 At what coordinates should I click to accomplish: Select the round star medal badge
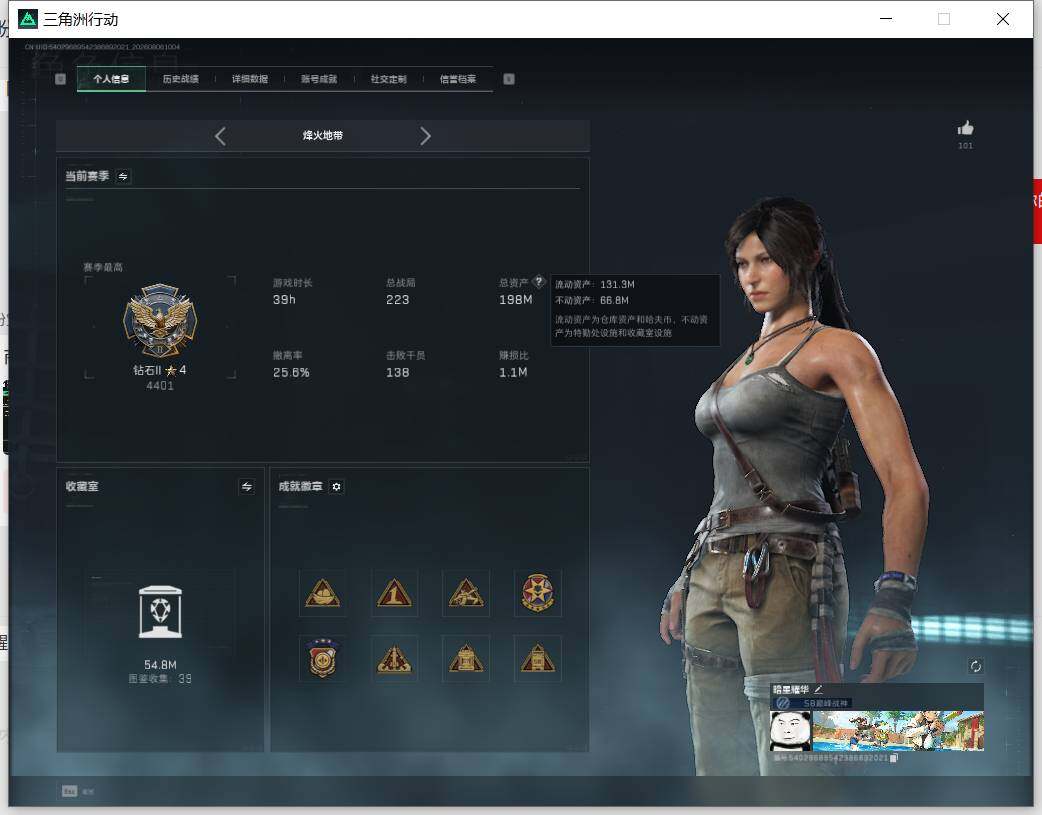click(x=538, y=593)
